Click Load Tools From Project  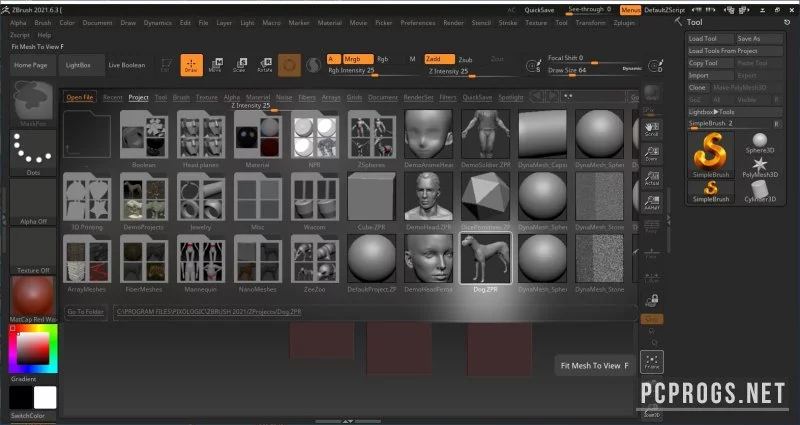(735, 51)
